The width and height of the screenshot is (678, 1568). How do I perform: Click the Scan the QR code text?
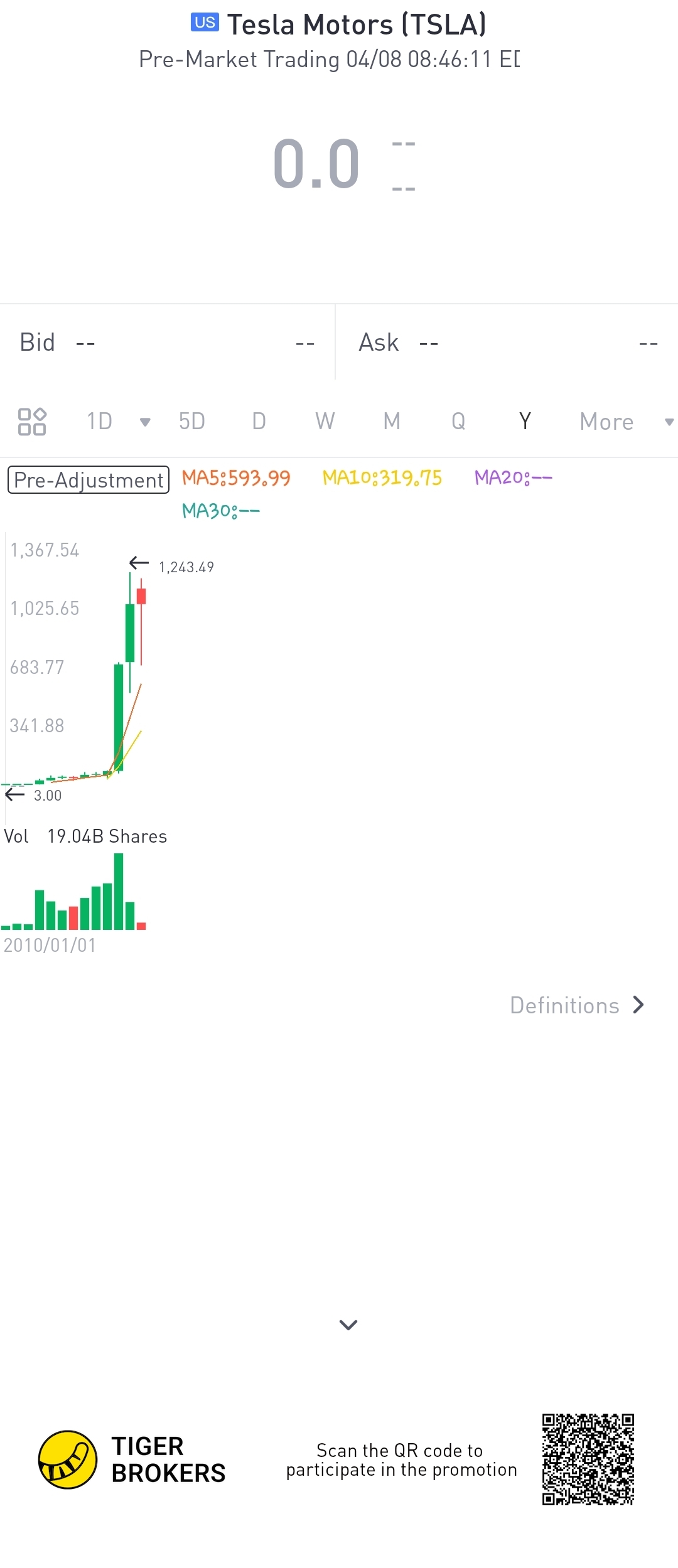(402, 1460)
